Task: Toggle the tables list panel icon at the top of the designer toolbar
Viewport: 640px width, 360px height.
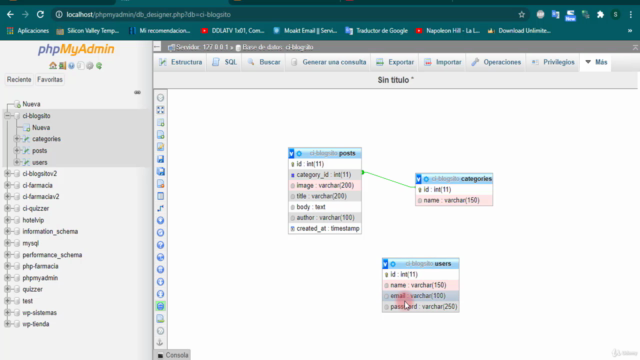Action: click(160, 98)
